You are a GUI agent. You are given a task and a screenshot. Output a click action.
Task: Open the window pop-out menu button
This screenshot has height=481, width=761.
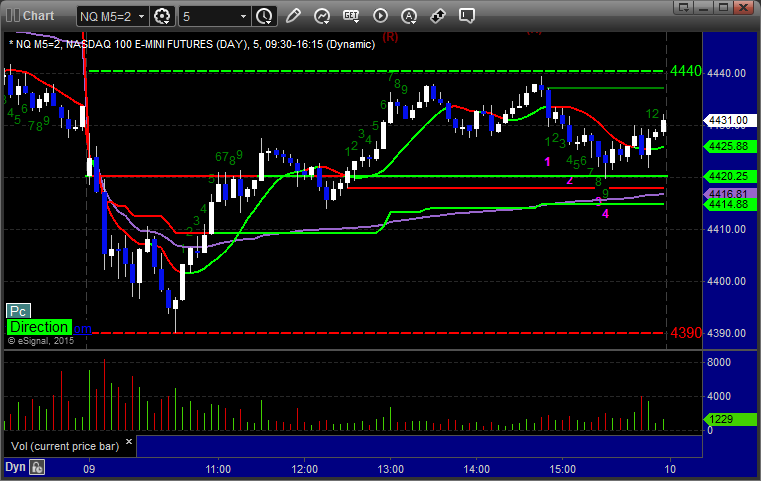pyautogui.click(x=684, y=7)
